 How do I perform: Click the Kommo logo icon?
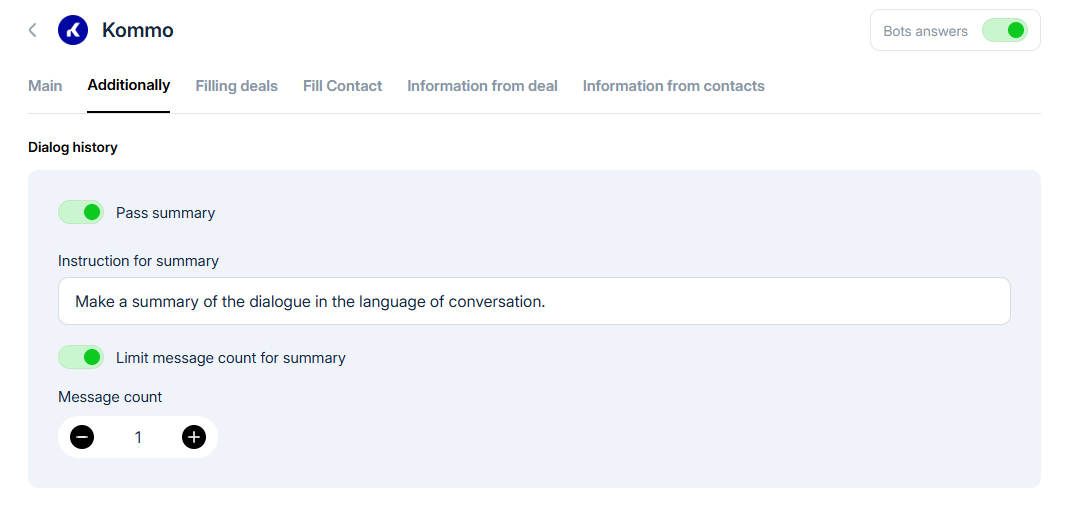point(73,30)
